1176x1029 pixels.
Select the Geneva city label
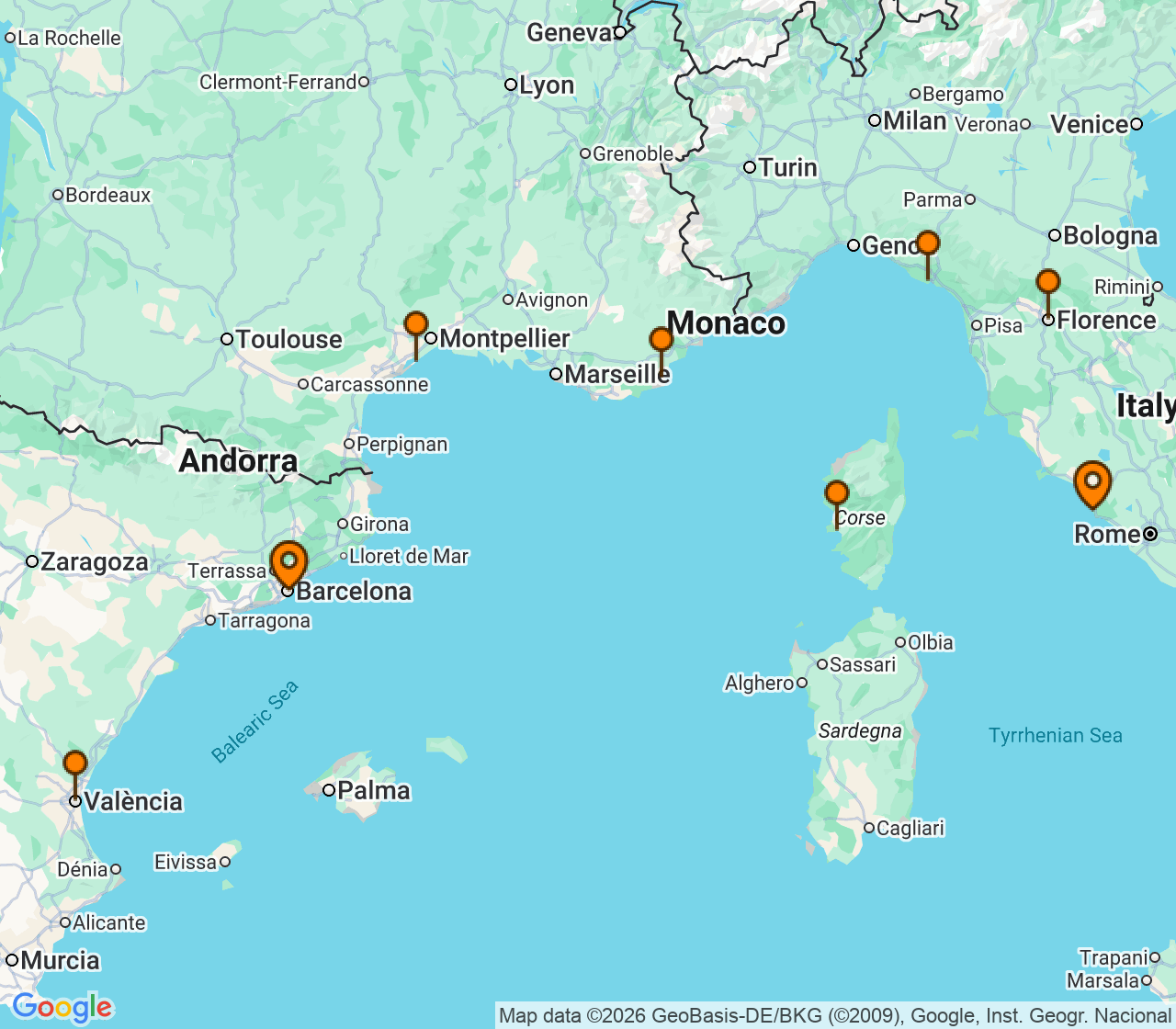click(x=569, y=33)
